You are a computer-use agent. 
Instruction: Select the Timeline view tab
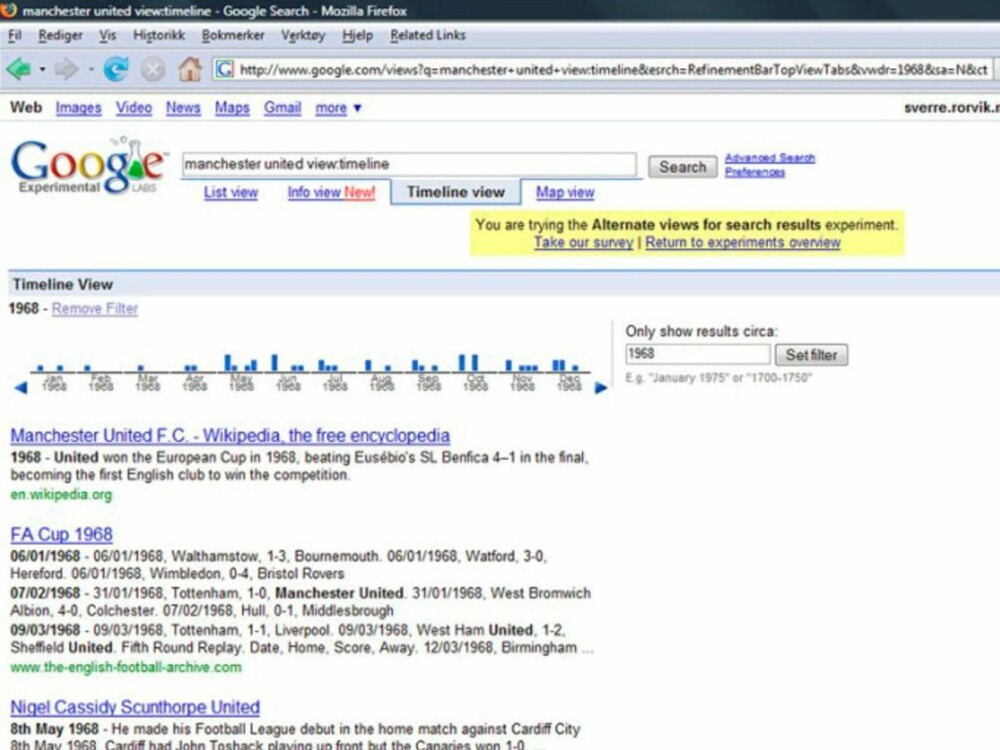click(x=455, y=192)
